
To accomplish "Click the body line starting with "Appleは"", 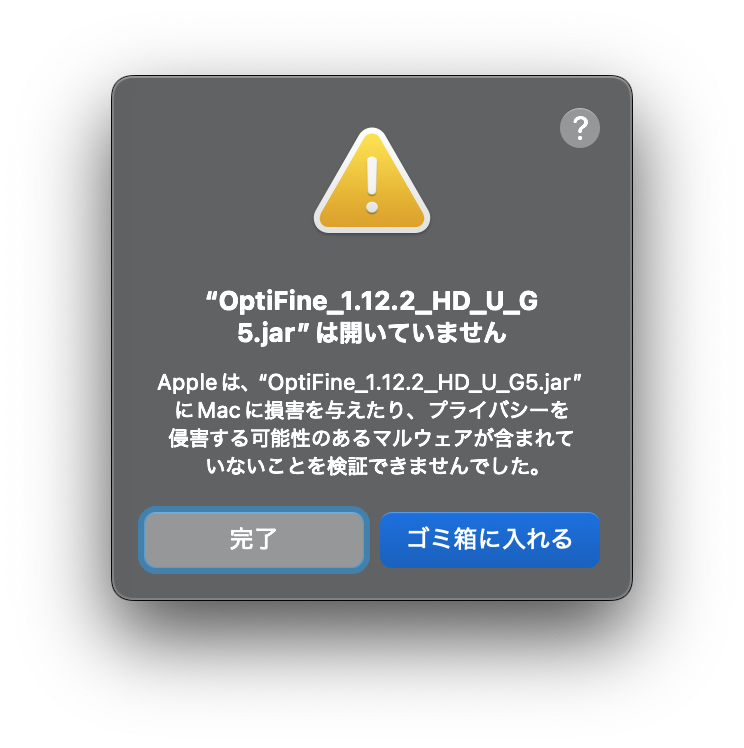I will (370, 383).
